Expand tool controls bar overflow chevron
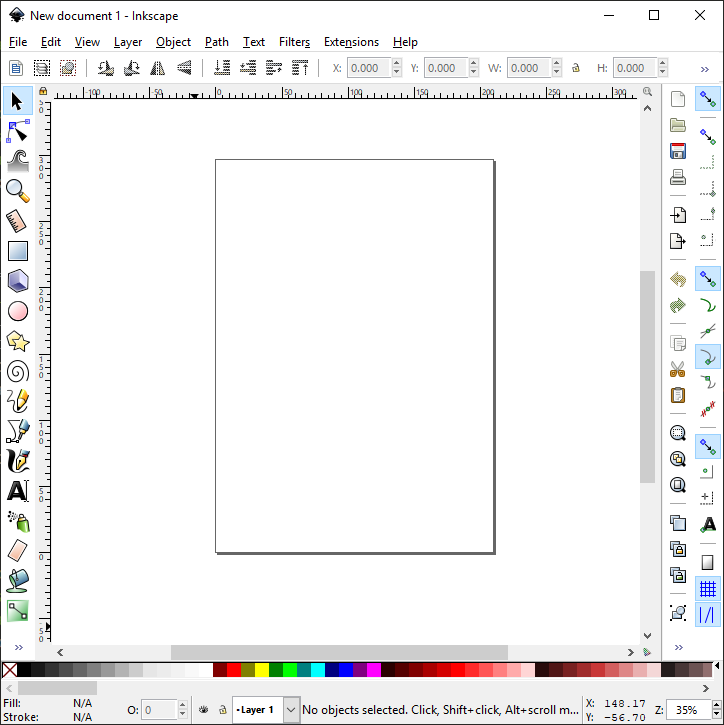Viewport: 724px width, 725px height. 705,69
